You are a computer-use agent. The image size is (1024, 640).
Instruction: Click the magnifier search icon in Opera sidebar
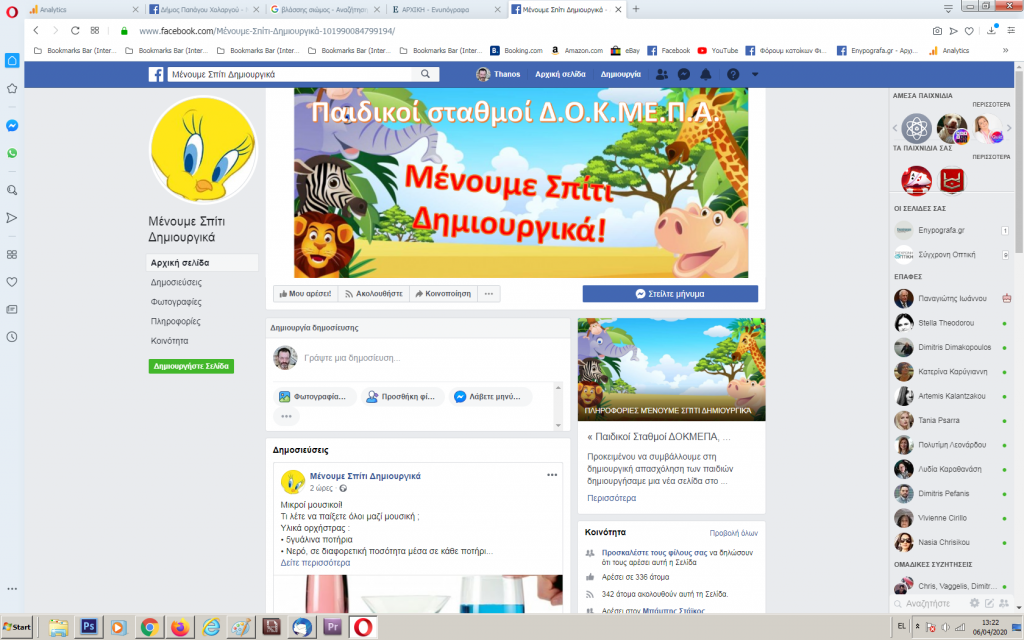[11, 188]
